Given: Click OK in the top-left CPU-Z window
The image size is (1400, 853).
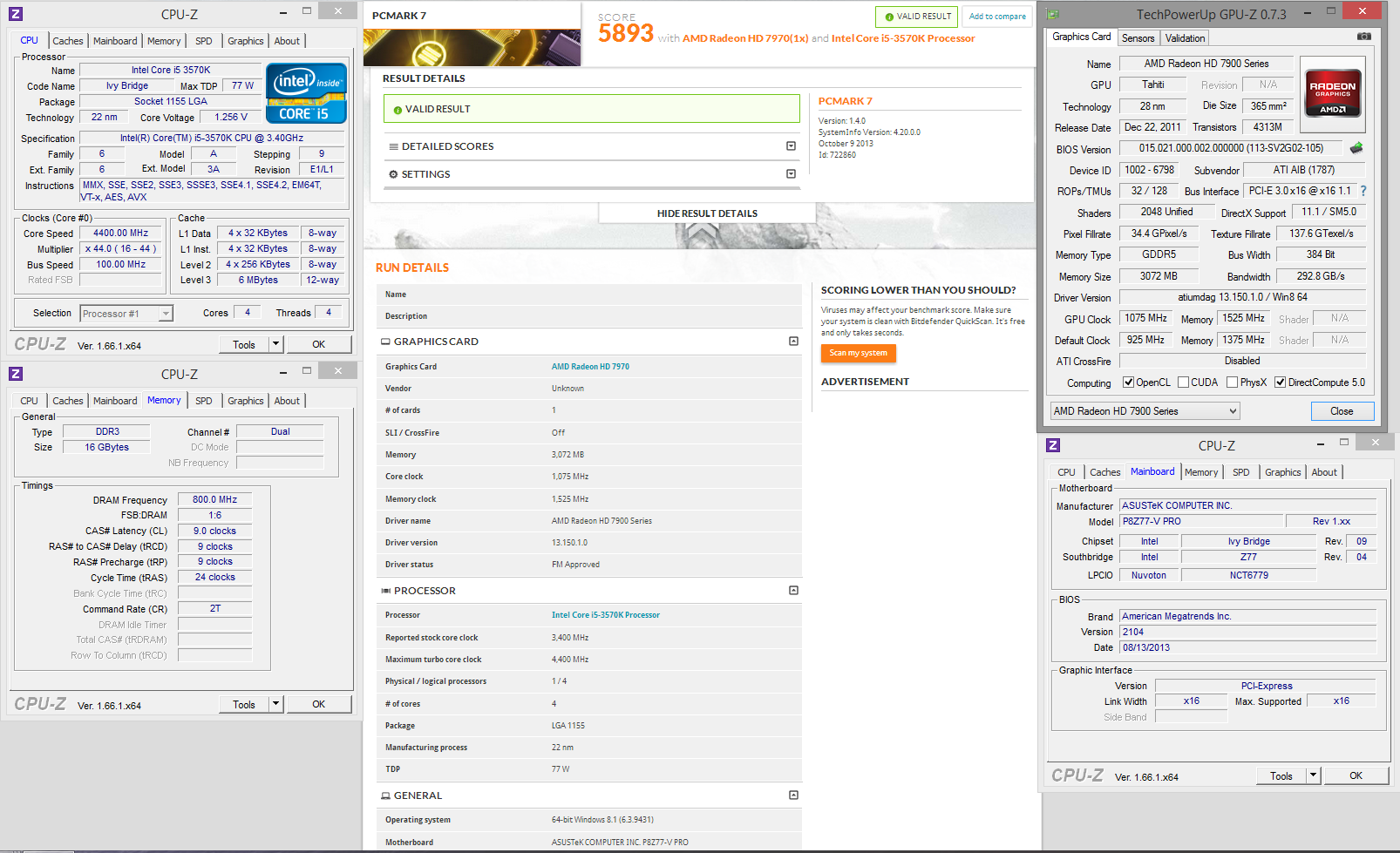Looking at the screenshot, I should pyautogui.click(x=319, y=344).
